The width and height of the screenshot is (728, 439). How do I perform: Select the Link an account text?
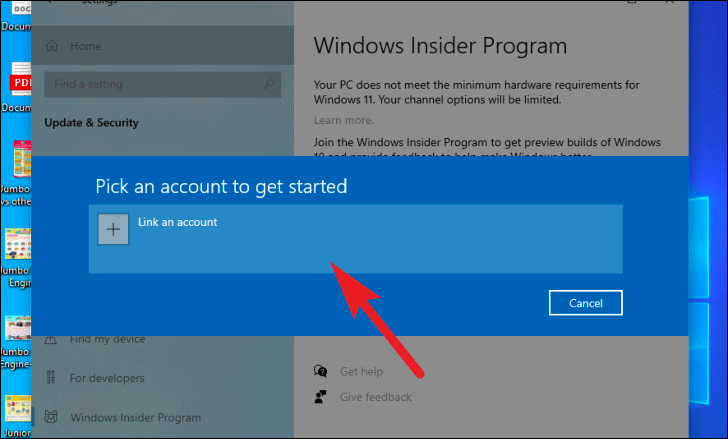click(177, 222)
